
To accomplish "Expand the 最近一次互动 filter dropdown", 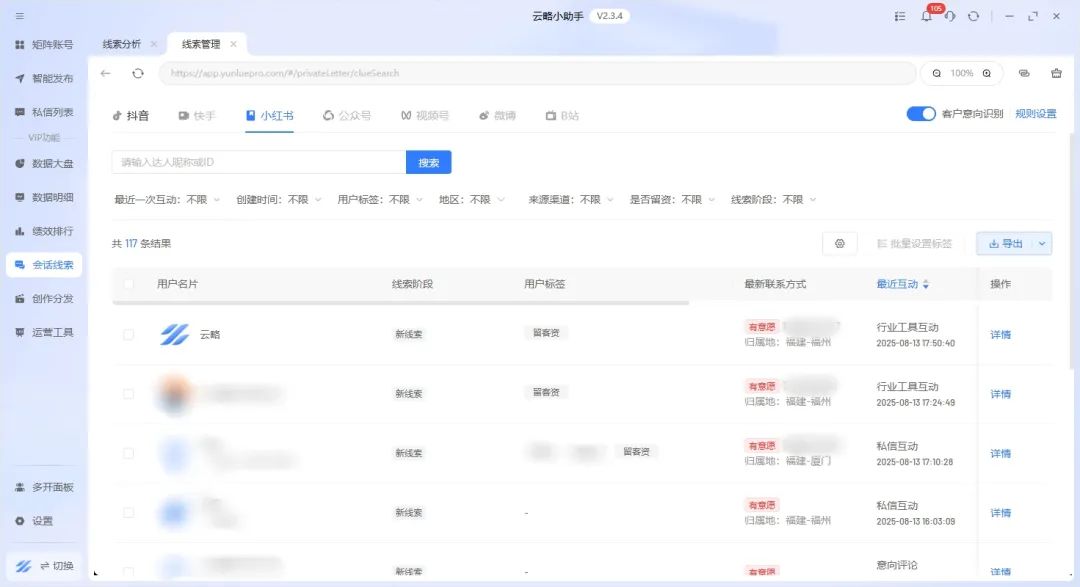I will pos(167,200).
